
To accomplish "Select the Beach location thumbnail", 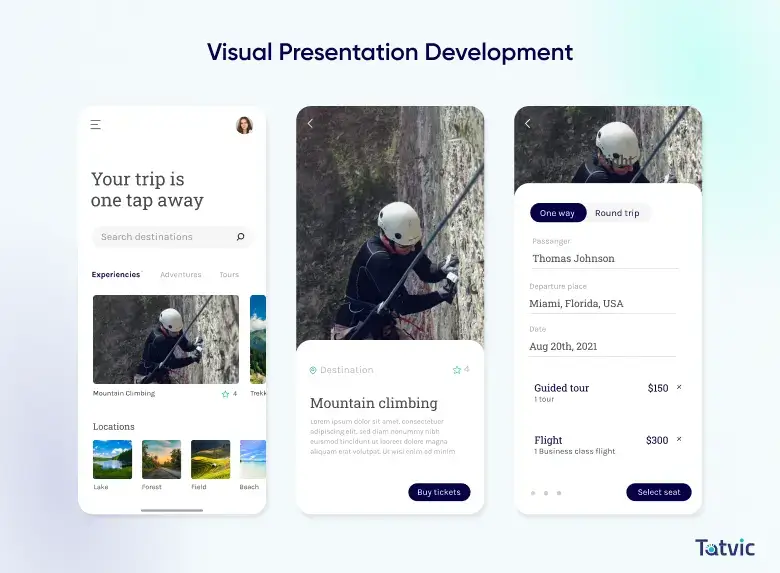I will click(x=253, y=459).
